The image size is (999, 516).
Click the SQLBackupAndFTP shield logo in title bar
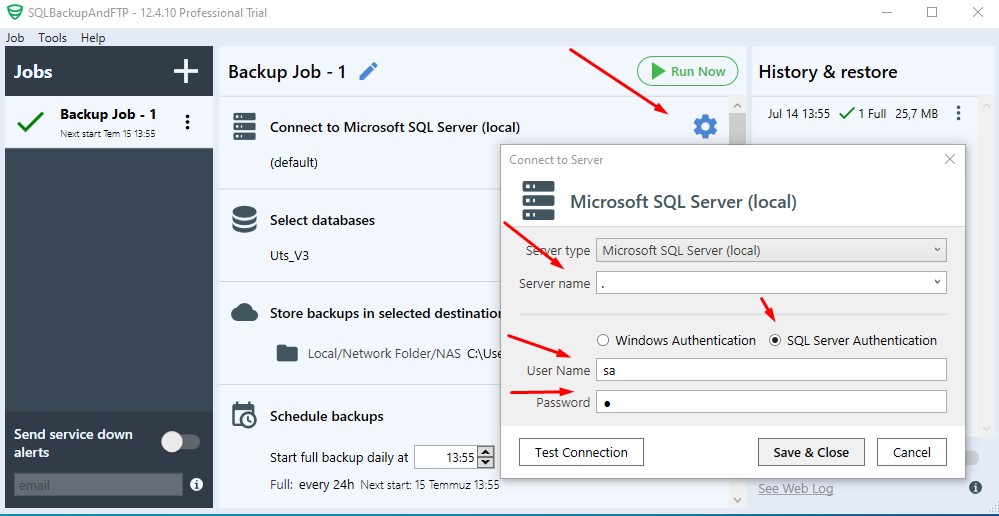(x=14, y=13)
